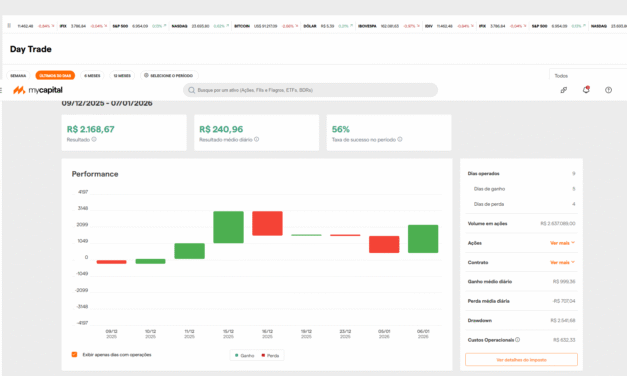Select the SEMANA period tab
Viewport: 627px width, 376px height.
coord(18,75)
